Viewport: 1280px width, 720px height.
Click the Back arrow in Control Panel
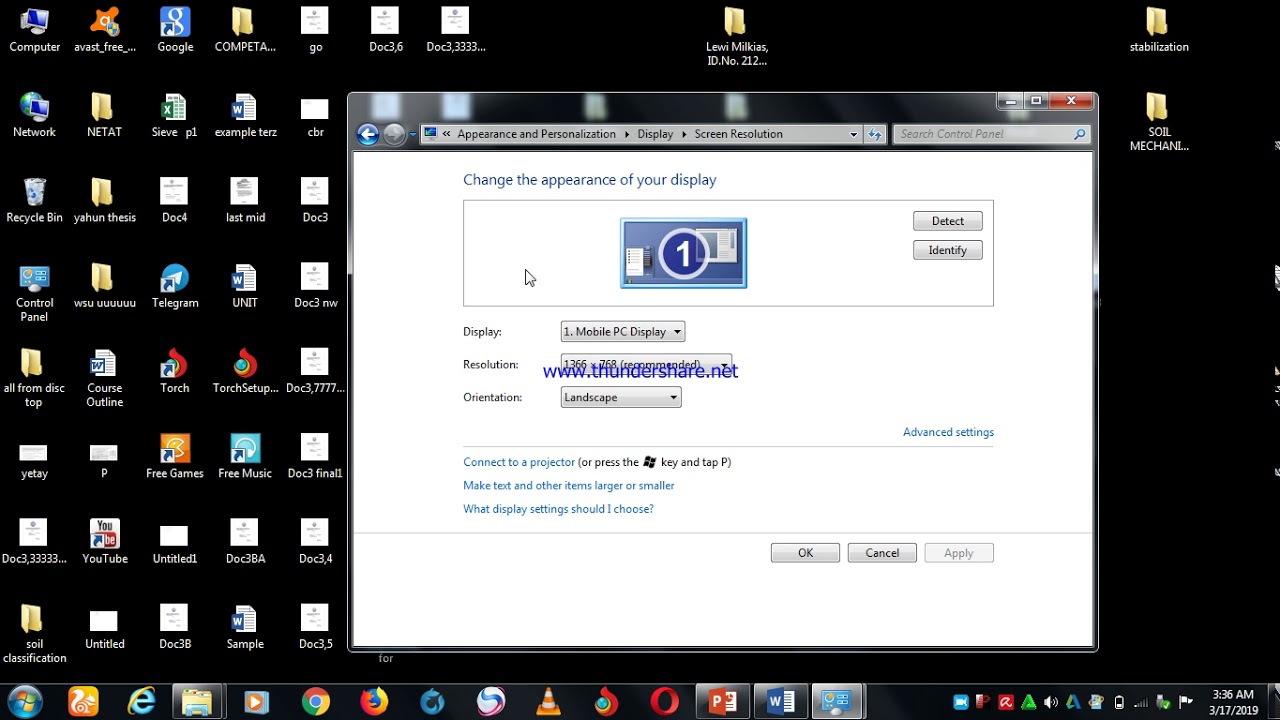point(368,134)
